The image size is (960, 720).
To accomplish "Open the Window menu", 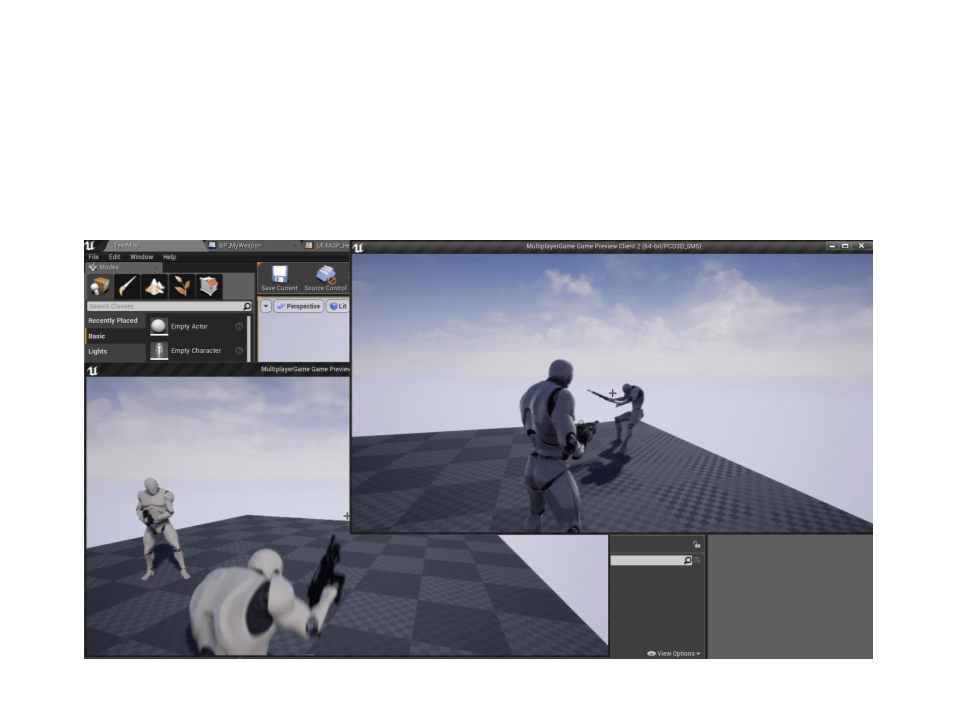I will pos(141,257).
